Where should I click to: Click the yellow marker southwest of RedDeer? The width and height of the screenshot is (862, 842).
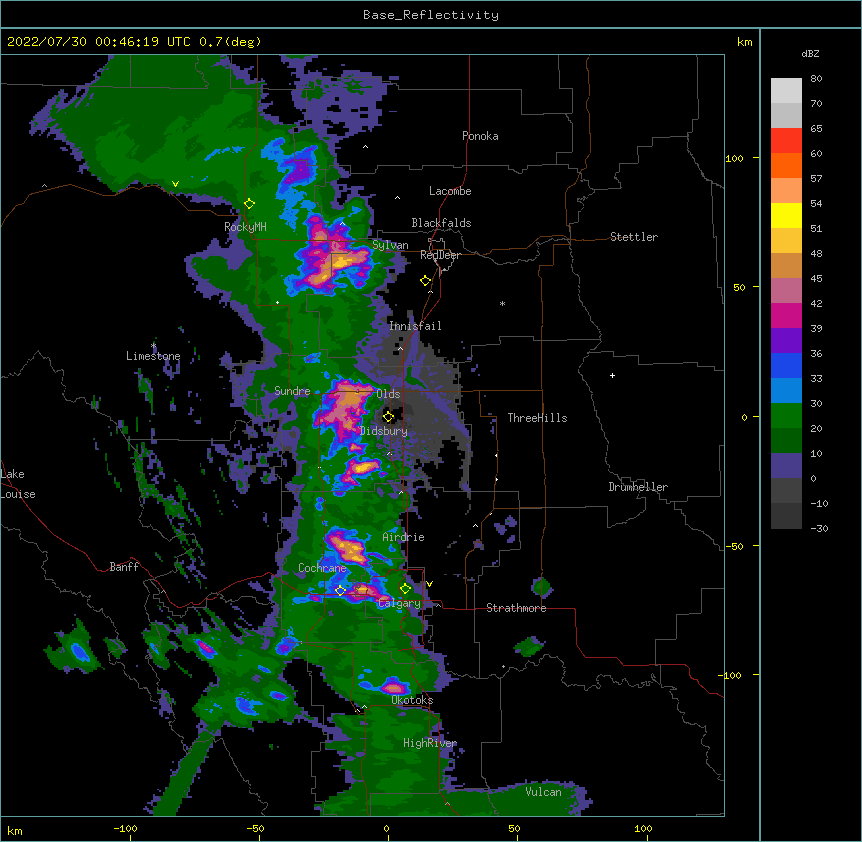[x=425, y=281]
